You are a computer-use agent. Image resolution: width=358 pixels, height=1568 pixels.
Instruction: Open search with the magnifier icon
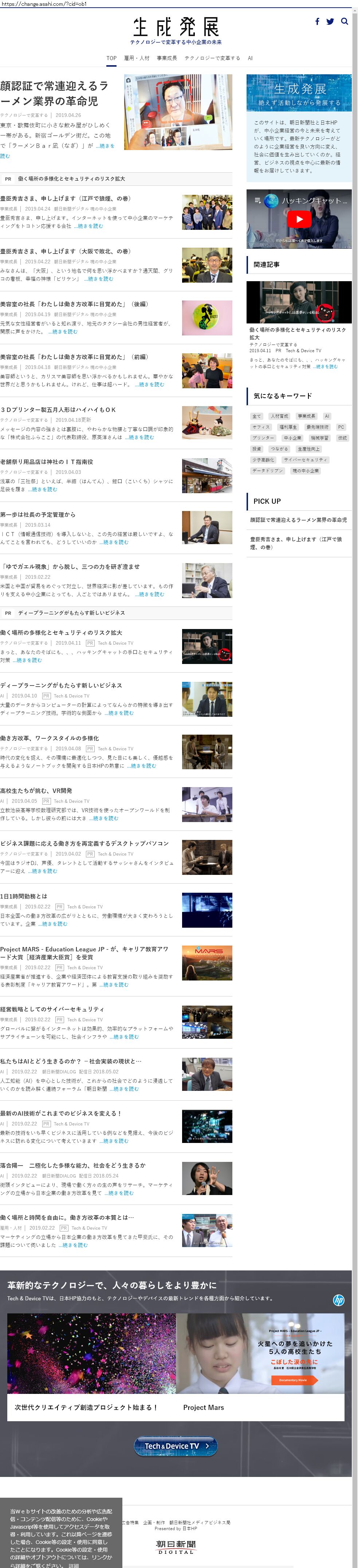pos(345,21)
